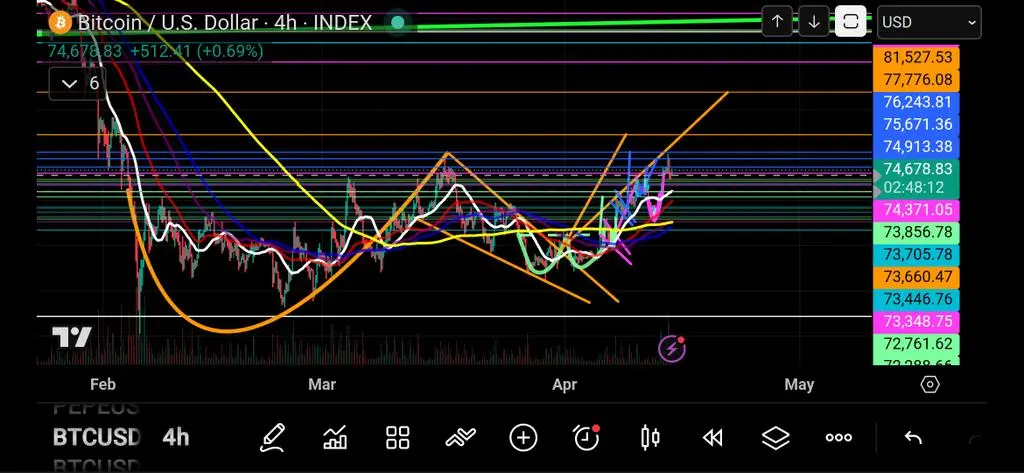Open the BTCUSD symbol selector

97,438
